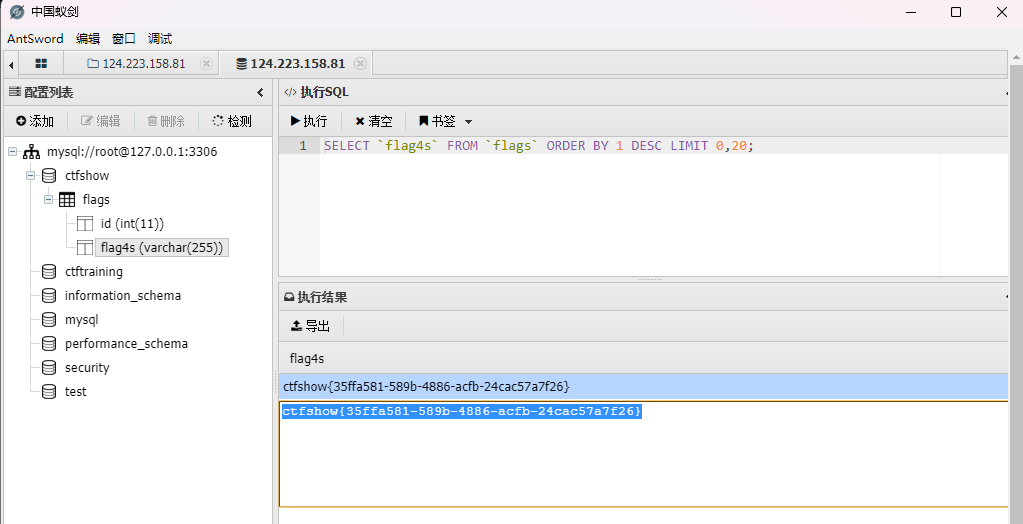The image size is (1023, 524).
Task: Open the 编辑 menu
Action: click(x=88, y=38)
